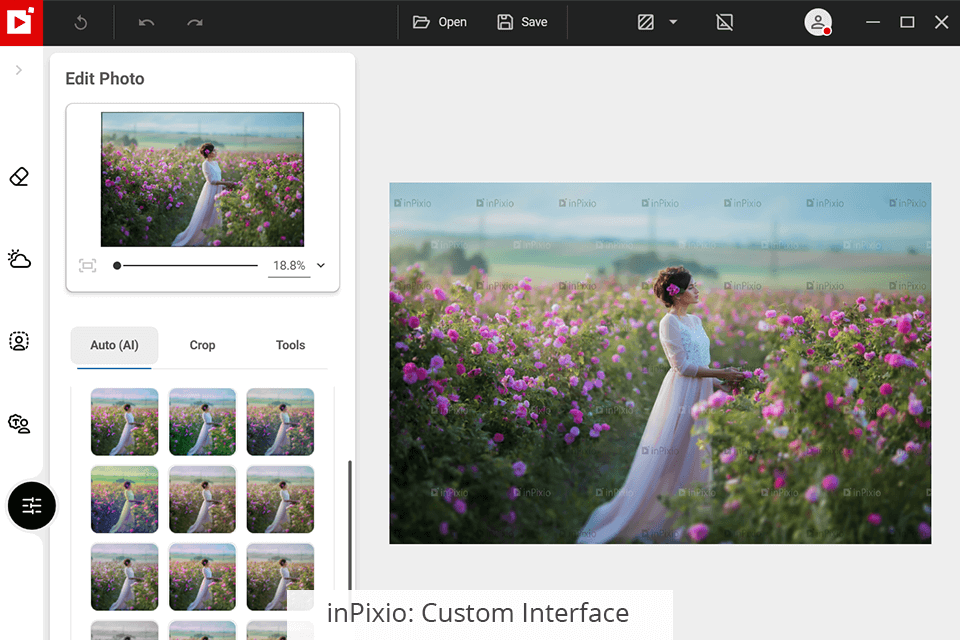Click the Save button
The height and width of the screenshot is (640, 960).
coord(522,22)
